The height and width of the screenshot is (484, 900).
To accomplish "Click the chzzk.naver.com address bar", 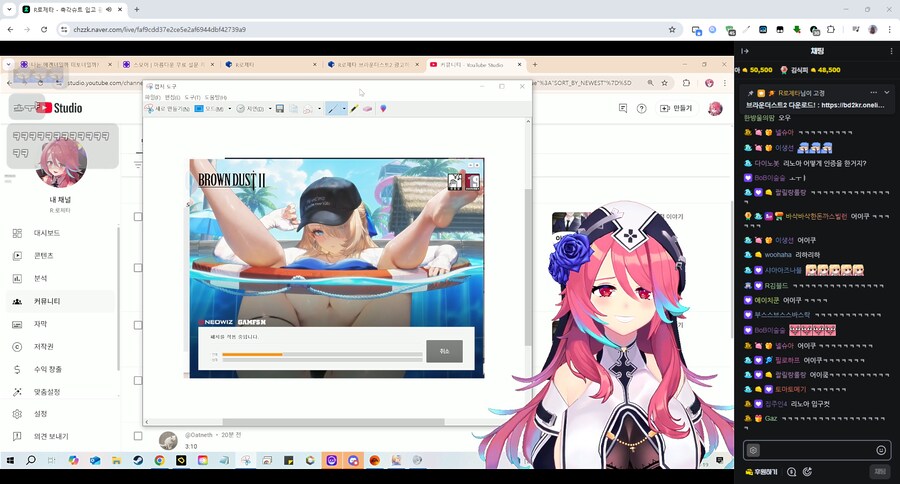I will [x=367, y=29].
